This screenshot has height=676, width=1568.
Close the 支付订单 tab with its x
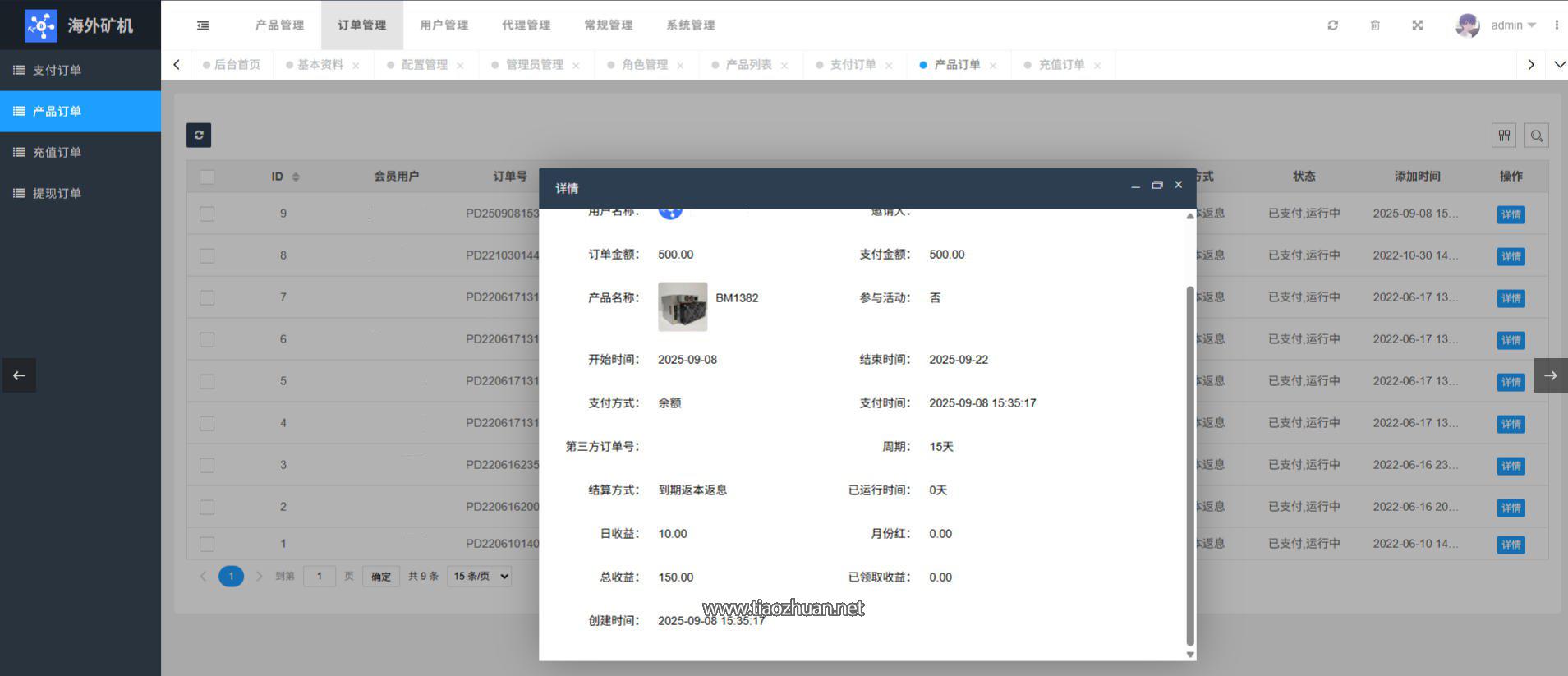(x=889, y=66)
